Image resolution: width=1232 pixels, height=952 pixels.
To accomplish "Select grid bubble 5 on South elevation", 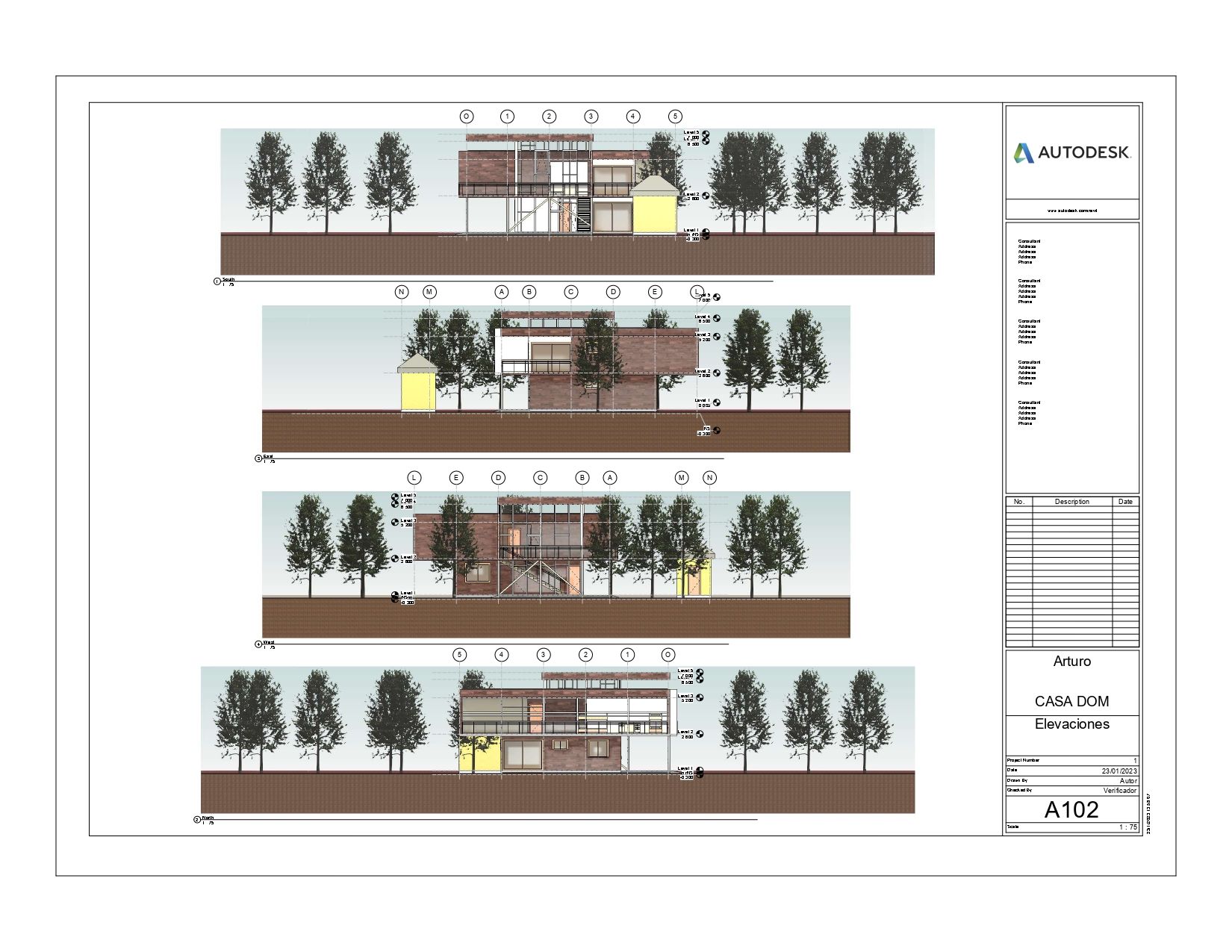I will (675, 116).
